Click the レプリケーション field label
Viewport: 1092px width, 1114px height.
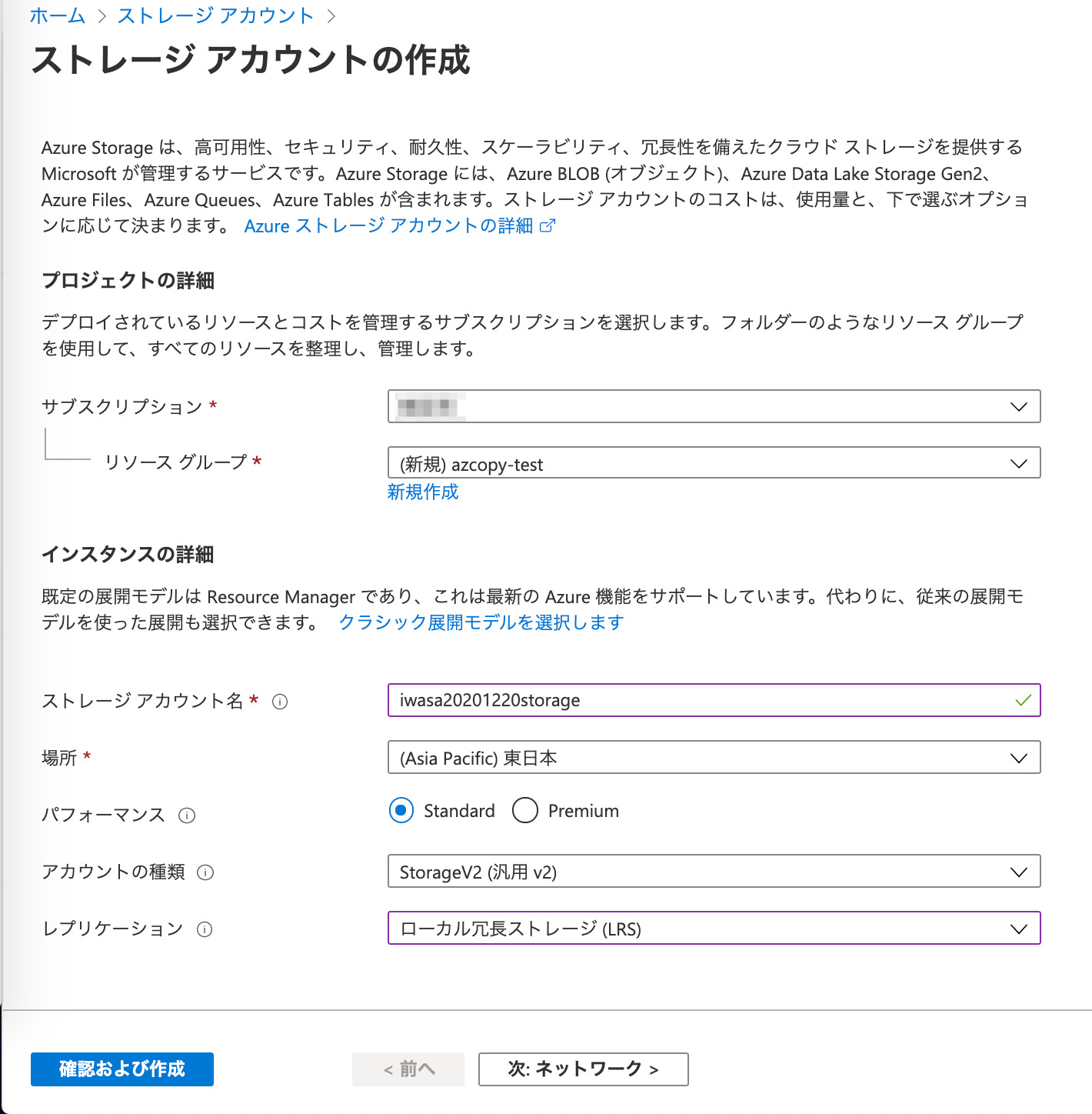[112, 929]
